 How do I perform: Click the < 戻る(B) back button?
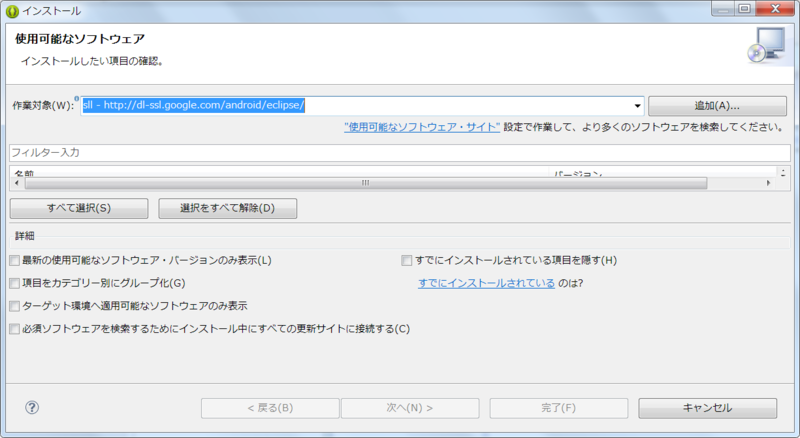(270, 408)
